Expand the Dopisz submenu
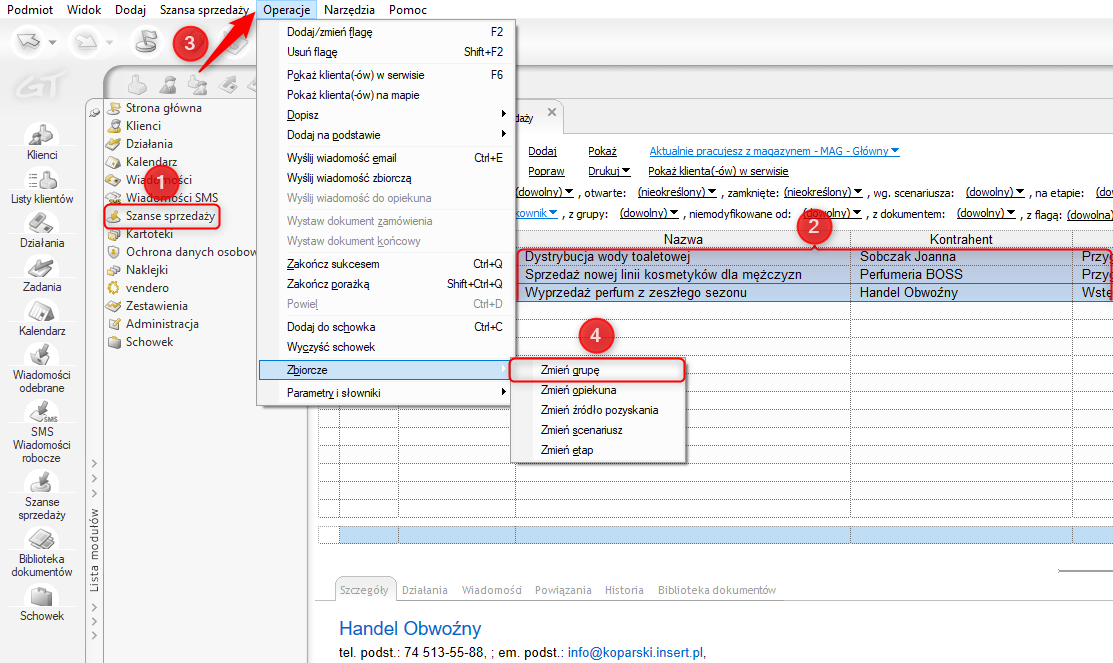The width and height of the screenshot is (1113, 663). pyautogui.click(x=385, y=114)
